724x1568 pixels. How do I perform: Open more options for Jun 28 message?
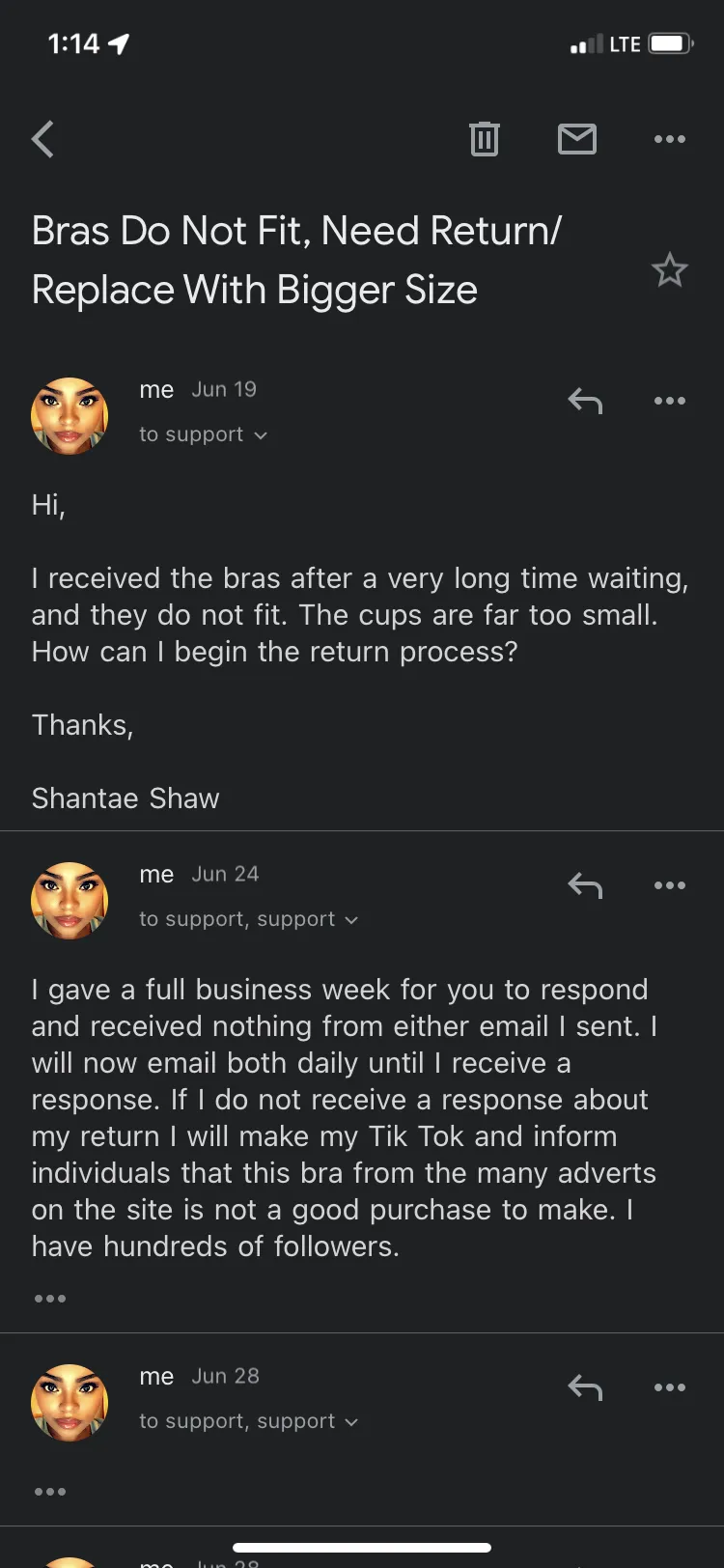pos(670,1386)
